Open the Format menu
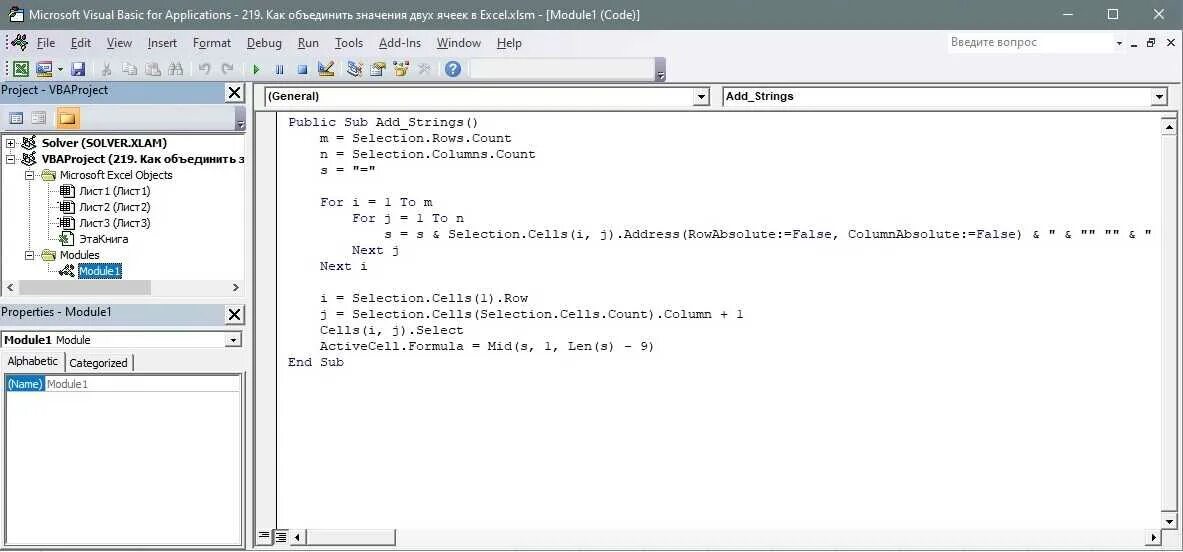 [x=212, y=43]
